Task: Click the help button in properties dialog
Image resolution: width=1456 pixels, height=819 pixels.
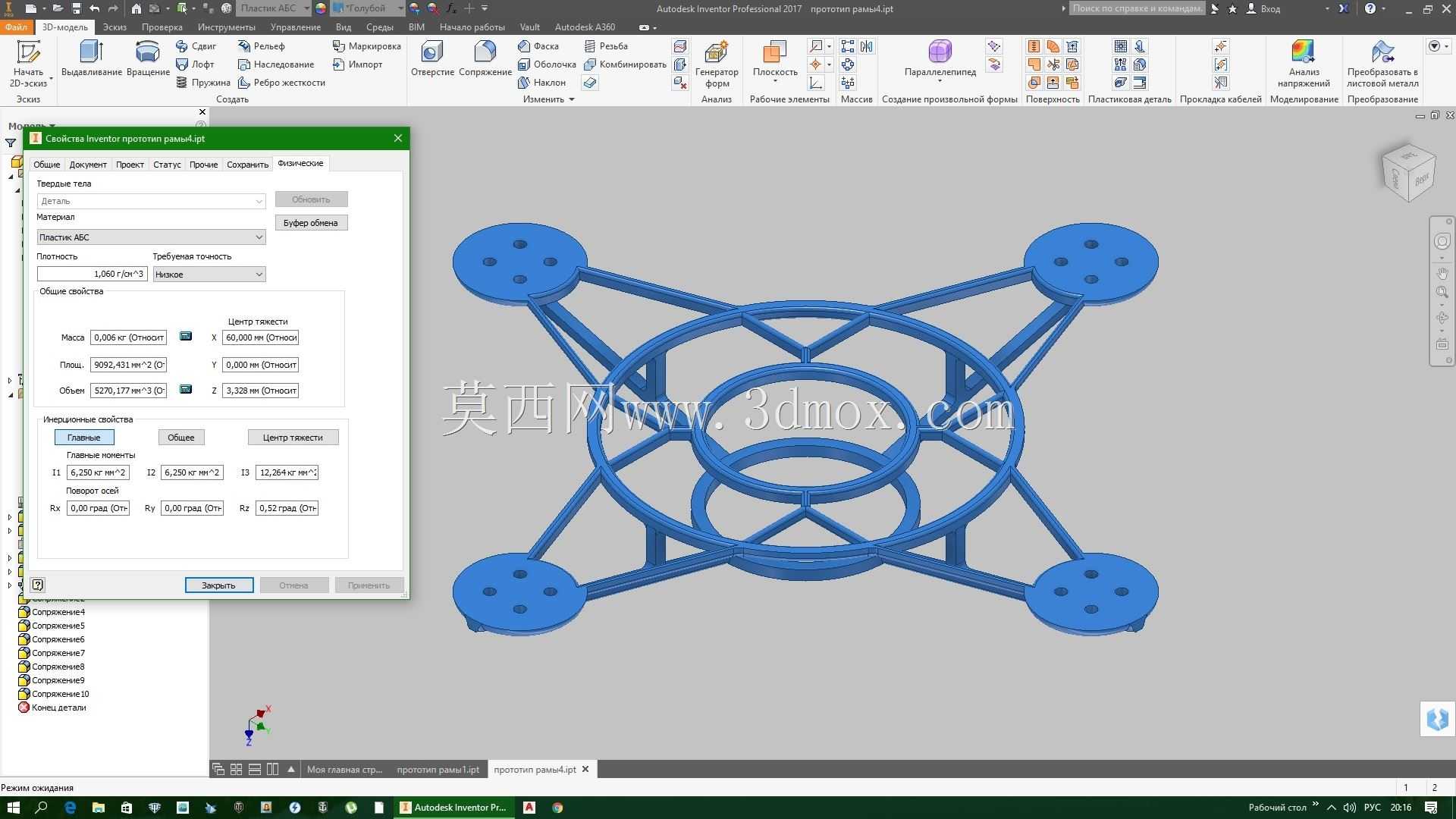Action: click(38, 585)
